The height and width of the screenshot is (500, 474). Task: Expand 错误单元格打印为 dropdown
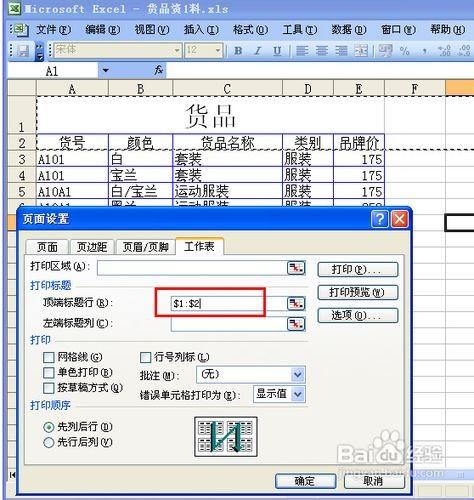[298, 394]
